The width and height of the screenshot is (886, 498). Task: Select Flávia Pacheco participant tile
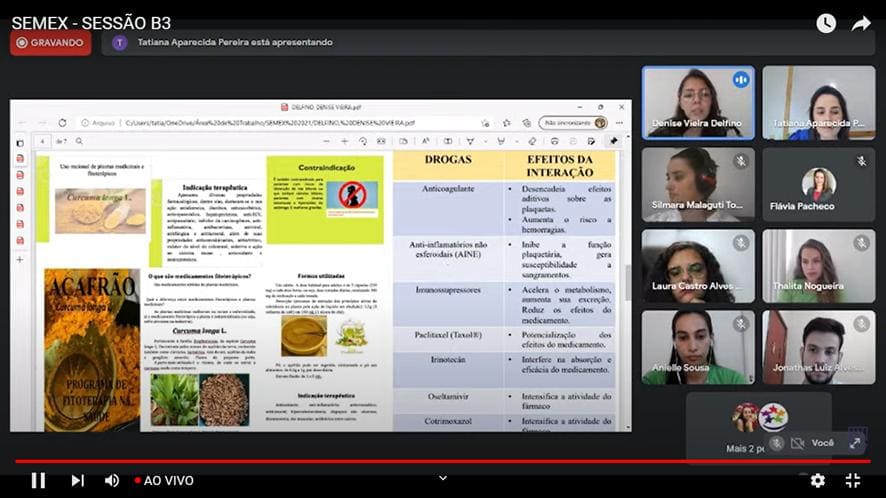819,184
